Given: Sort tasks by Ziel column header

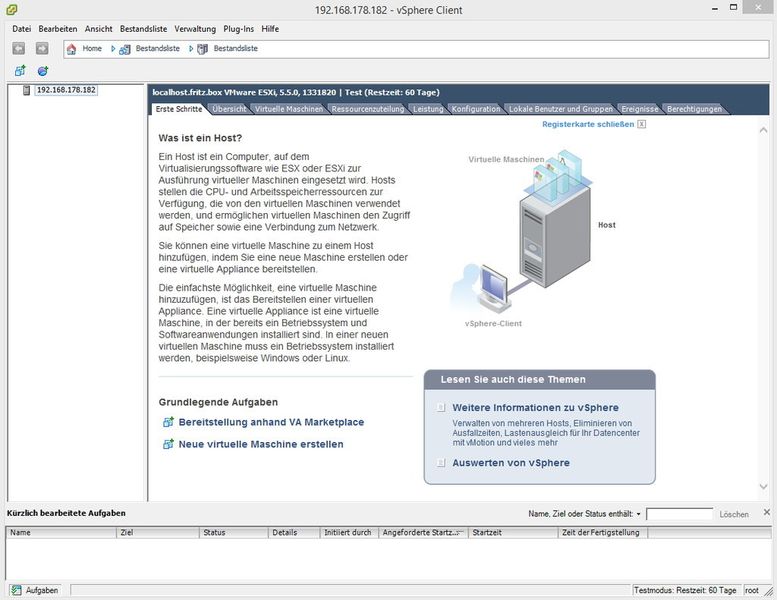Looking at the screenshot, I should tap(158, 533).
